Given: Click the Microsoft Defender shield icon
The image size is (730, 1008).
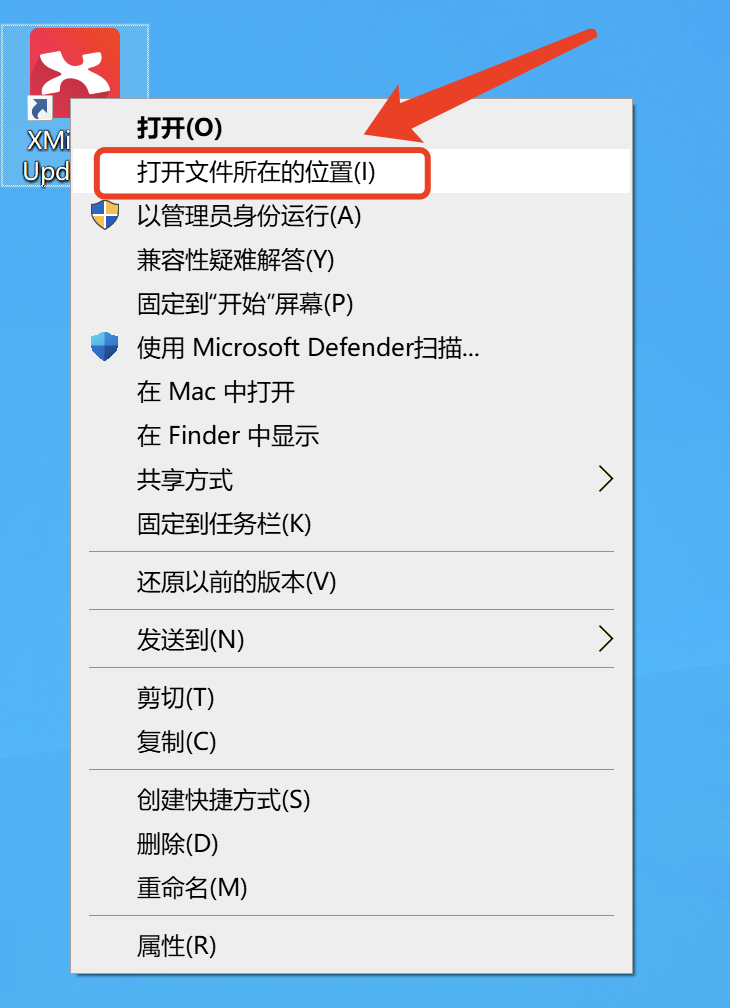Looking at the screenshot, I should pyautogui.click(x=105, y=347).
